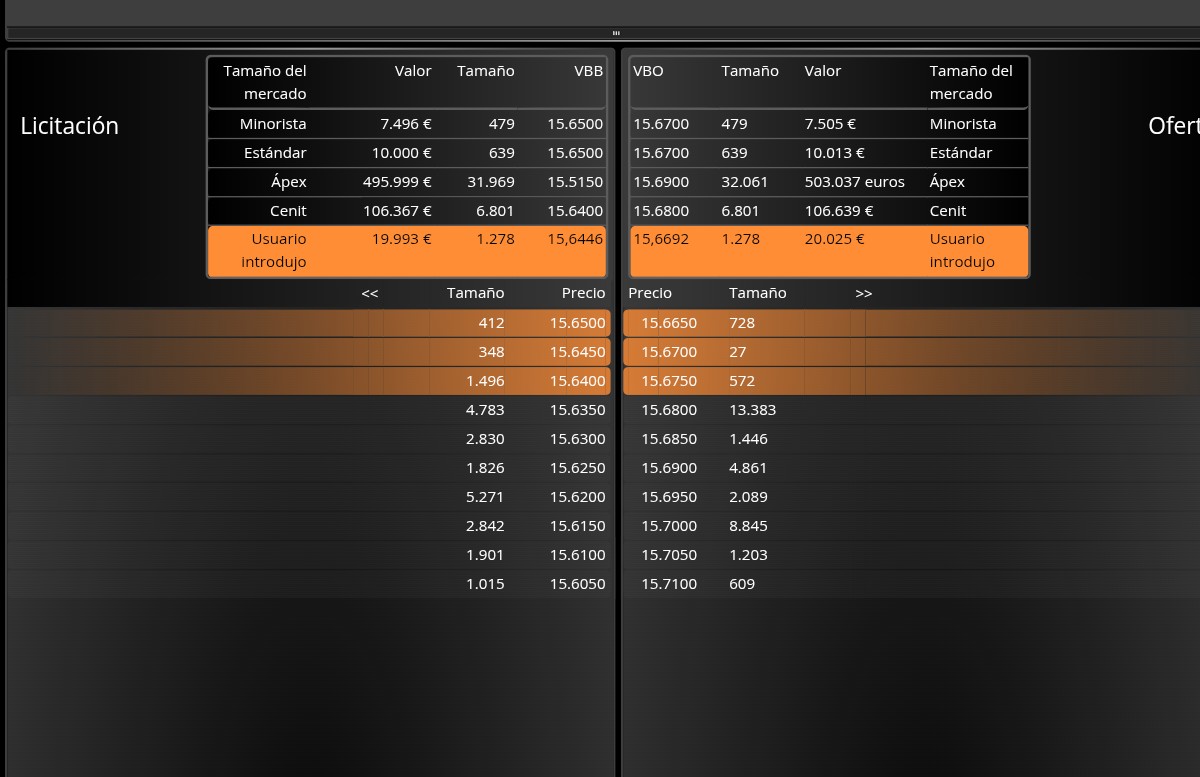
Task: Select offer depth level 15.6800
Action: [x=911, y=410]
